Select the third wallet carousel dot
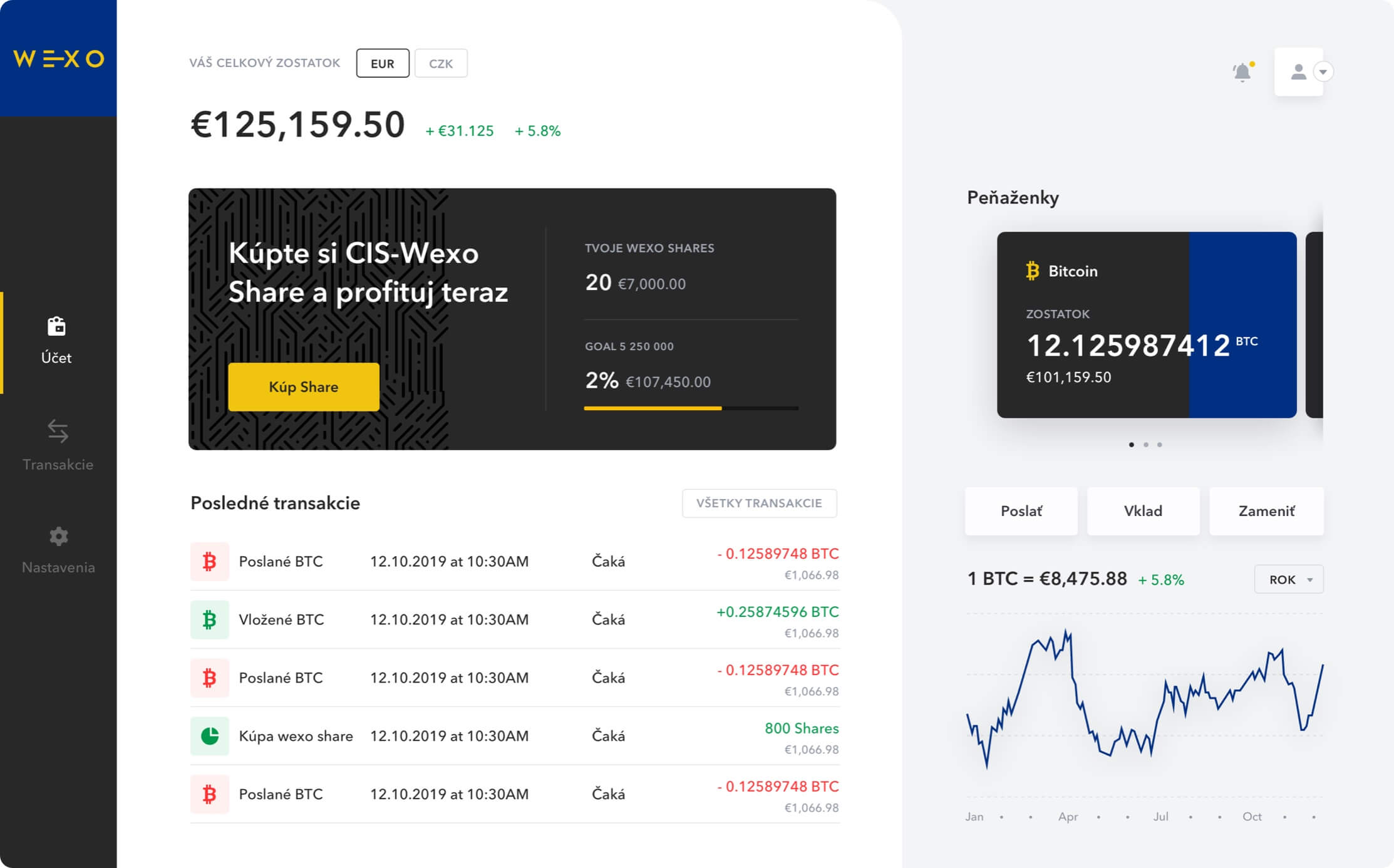The height and width of the screenshot is (868, 1394). [1160, 445]
